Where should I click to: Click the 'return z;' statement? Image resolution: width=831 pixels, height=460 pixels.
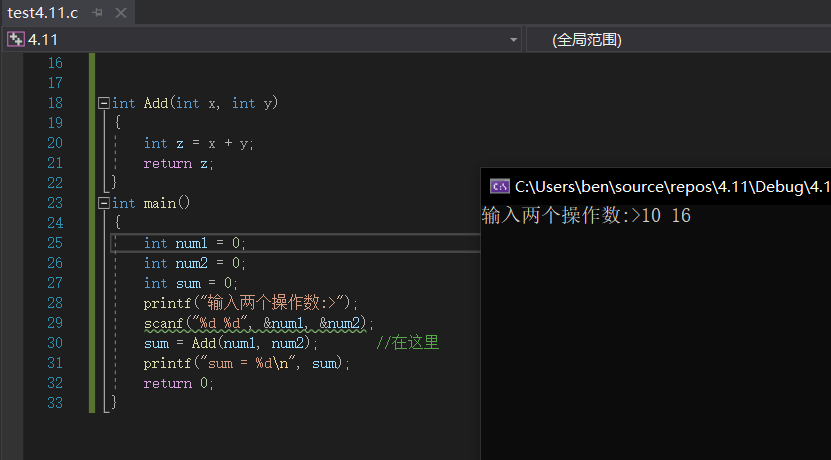(x=178, y=163)
